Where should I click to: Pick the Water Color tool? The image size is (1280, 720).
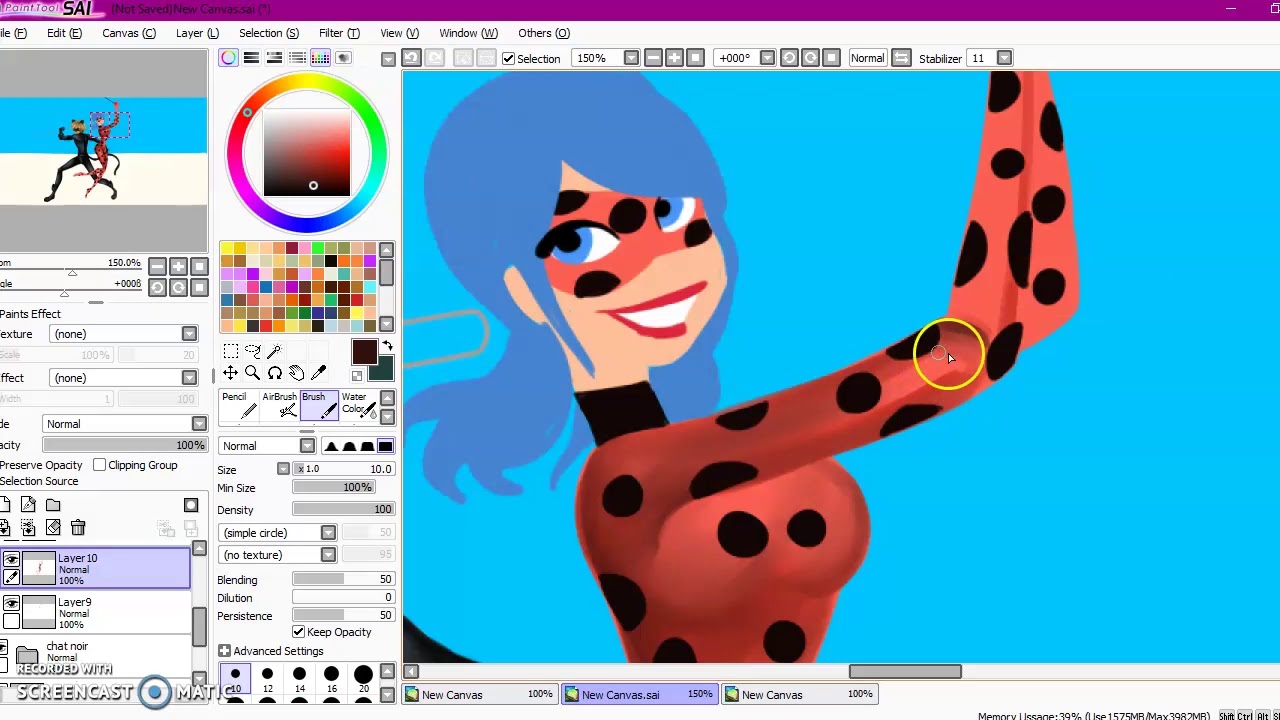(357, 405)
